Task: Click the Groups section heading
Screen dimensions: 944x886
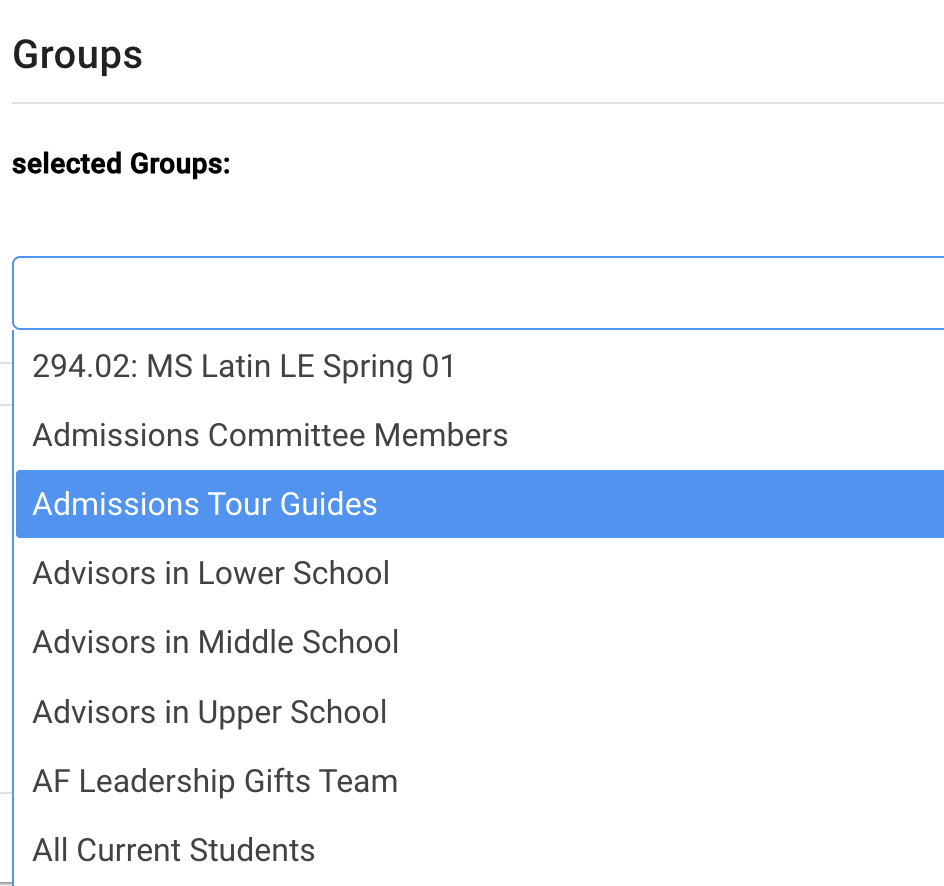Action: 77,54
